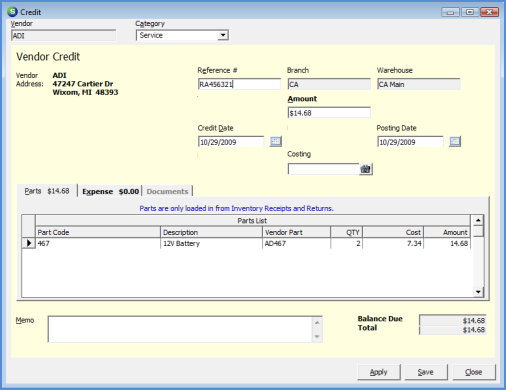Click the Warehouse field CA Main

click(419, 84)
